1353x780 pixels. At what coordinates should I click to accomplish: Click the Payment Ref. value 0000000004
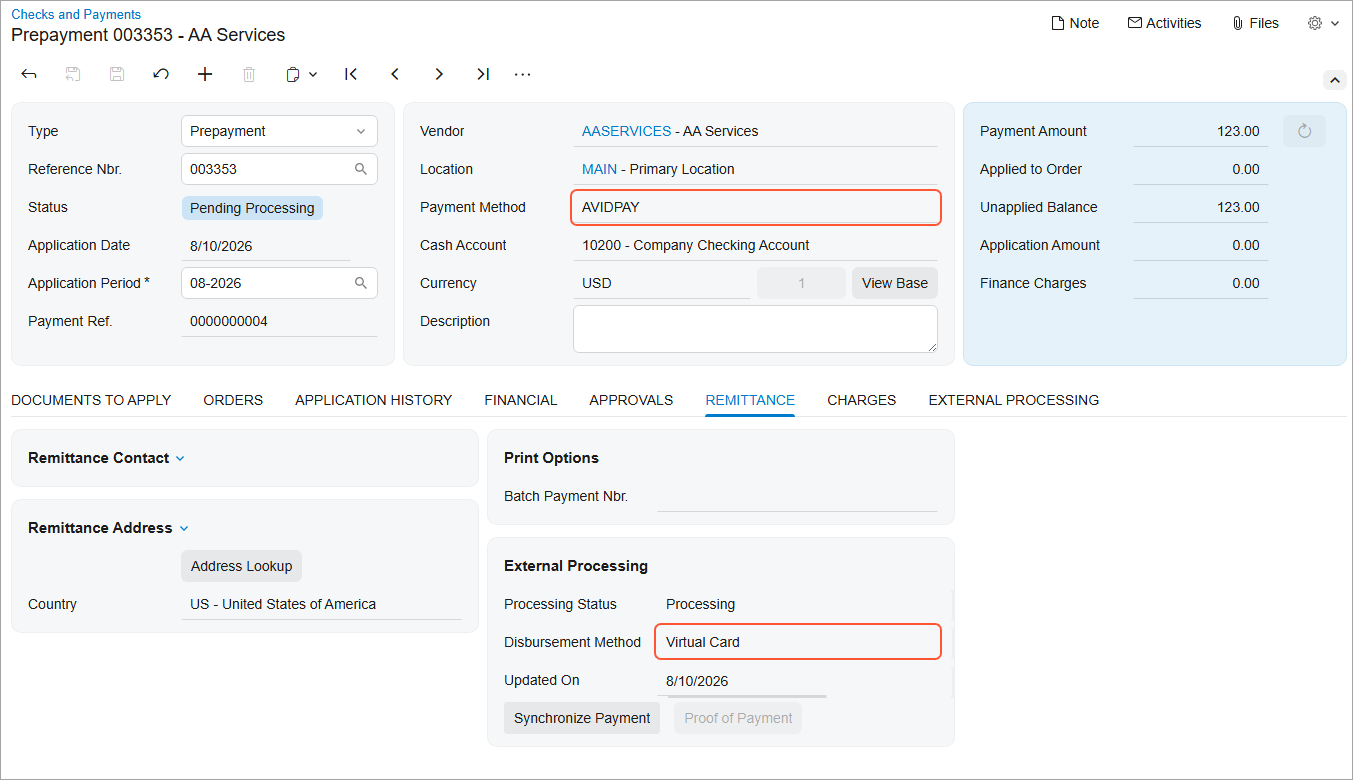pos(229,321)
